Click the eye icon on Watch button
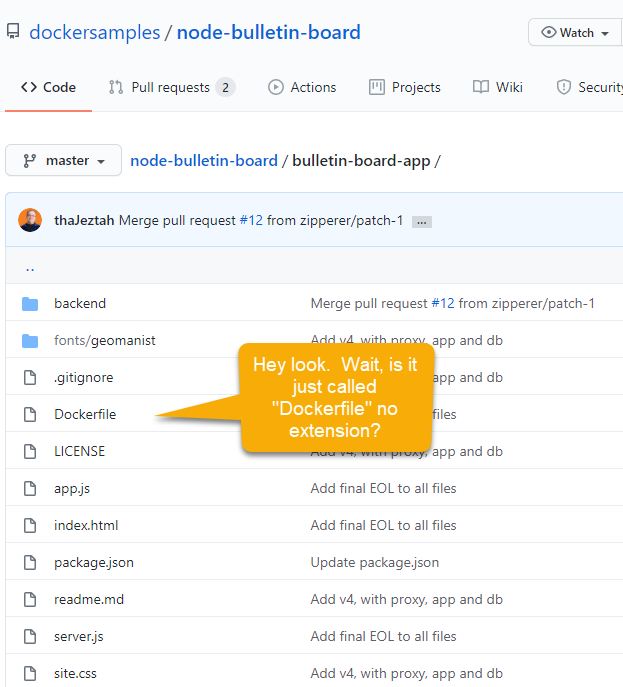The image size is (623, 687). (x=549, y=32)
